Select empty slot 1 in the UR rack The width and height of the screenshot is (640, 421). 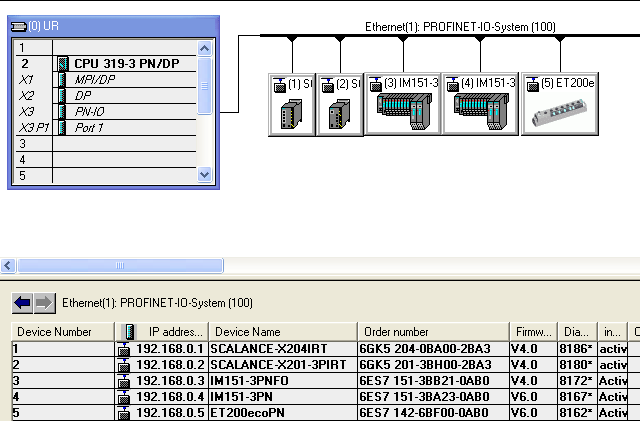point(106,48)
